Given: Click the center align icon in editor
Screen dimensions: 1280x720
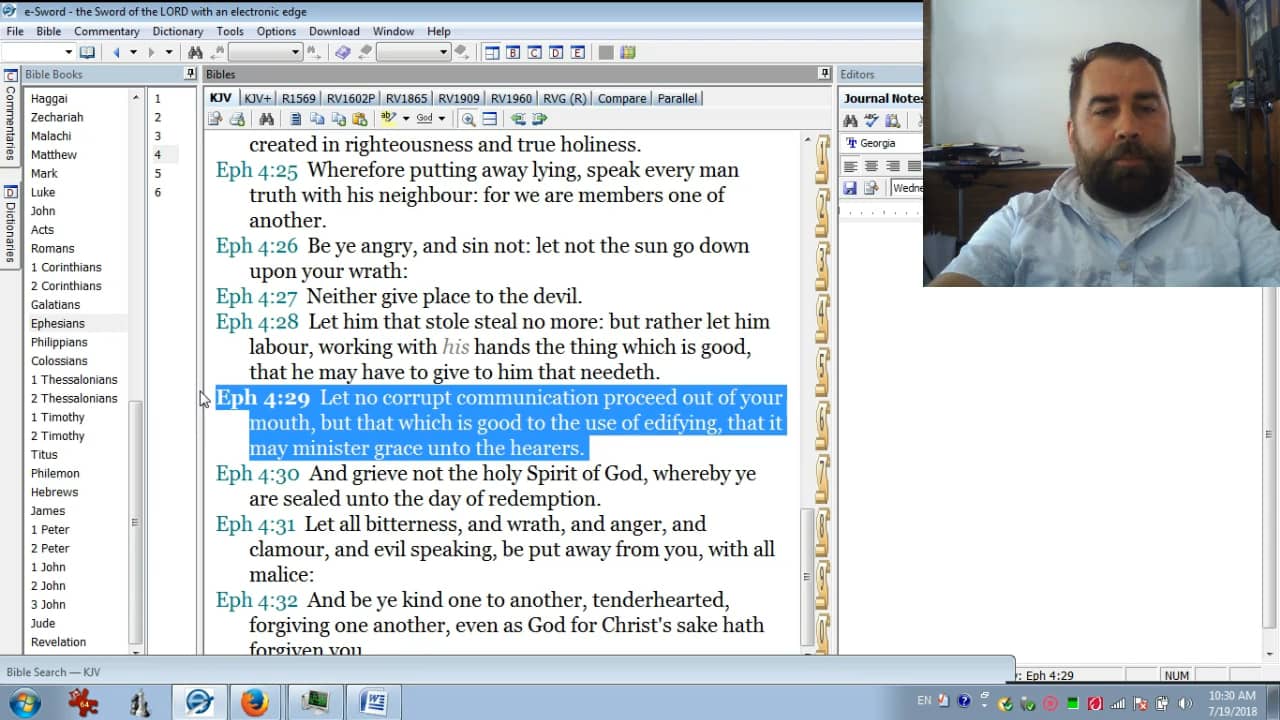Looking at the screenshot, I should click(871, 166).
